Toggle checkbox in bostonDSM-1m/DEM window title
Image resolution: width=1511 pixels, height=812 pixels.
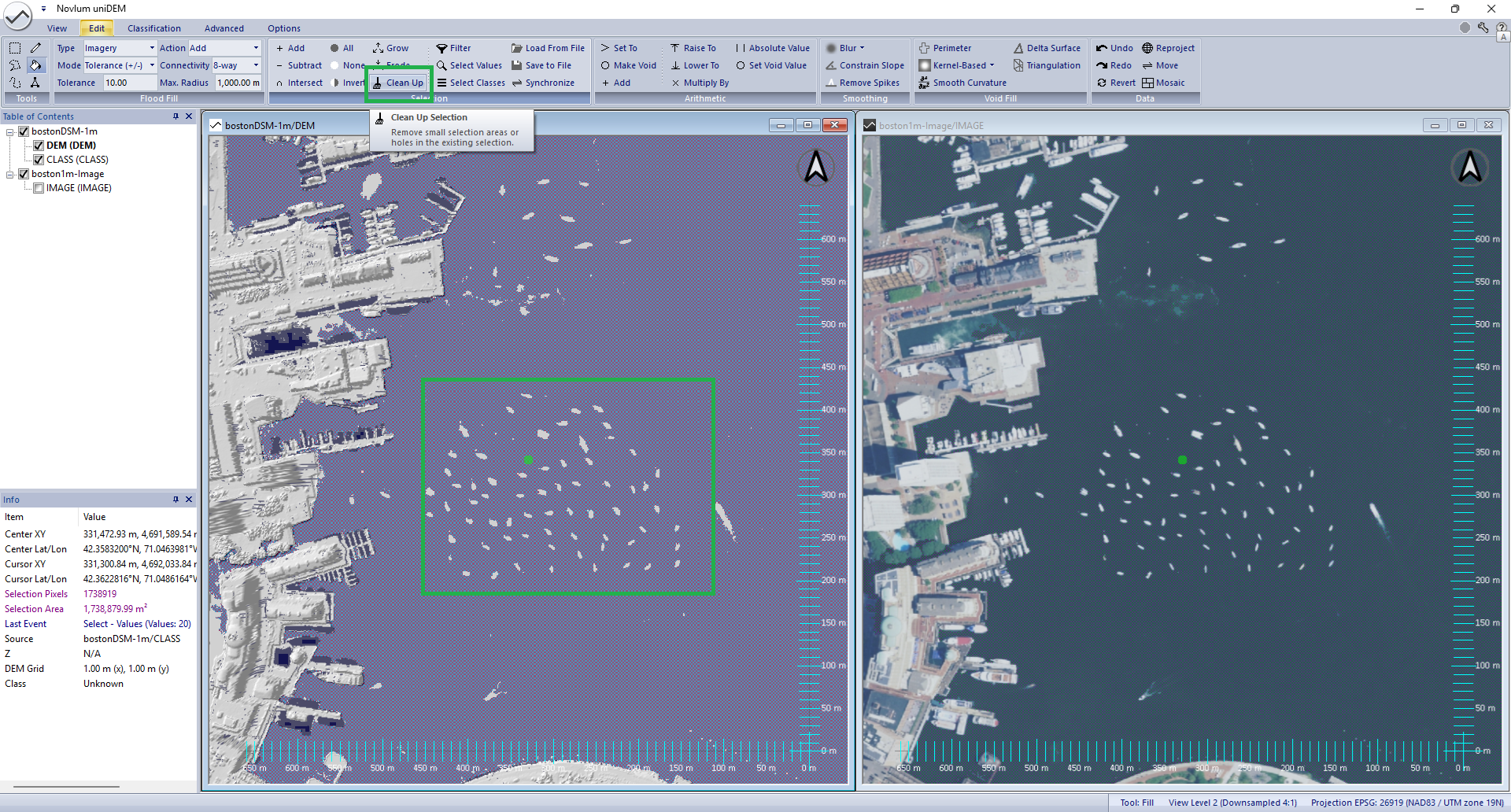(x=216, y=125)
